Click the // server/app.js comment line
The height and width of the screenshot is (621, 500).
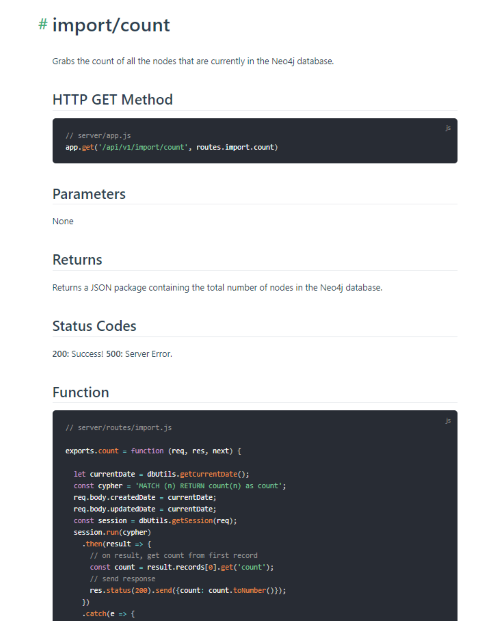(x=98, y=136)
